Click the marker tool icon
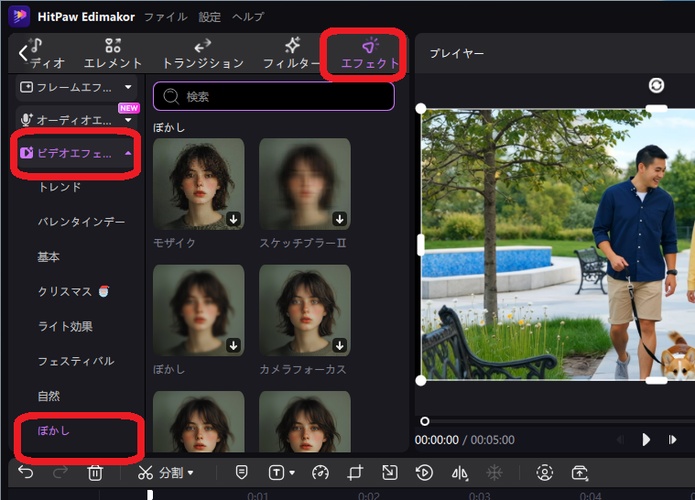 coord(242,473)
